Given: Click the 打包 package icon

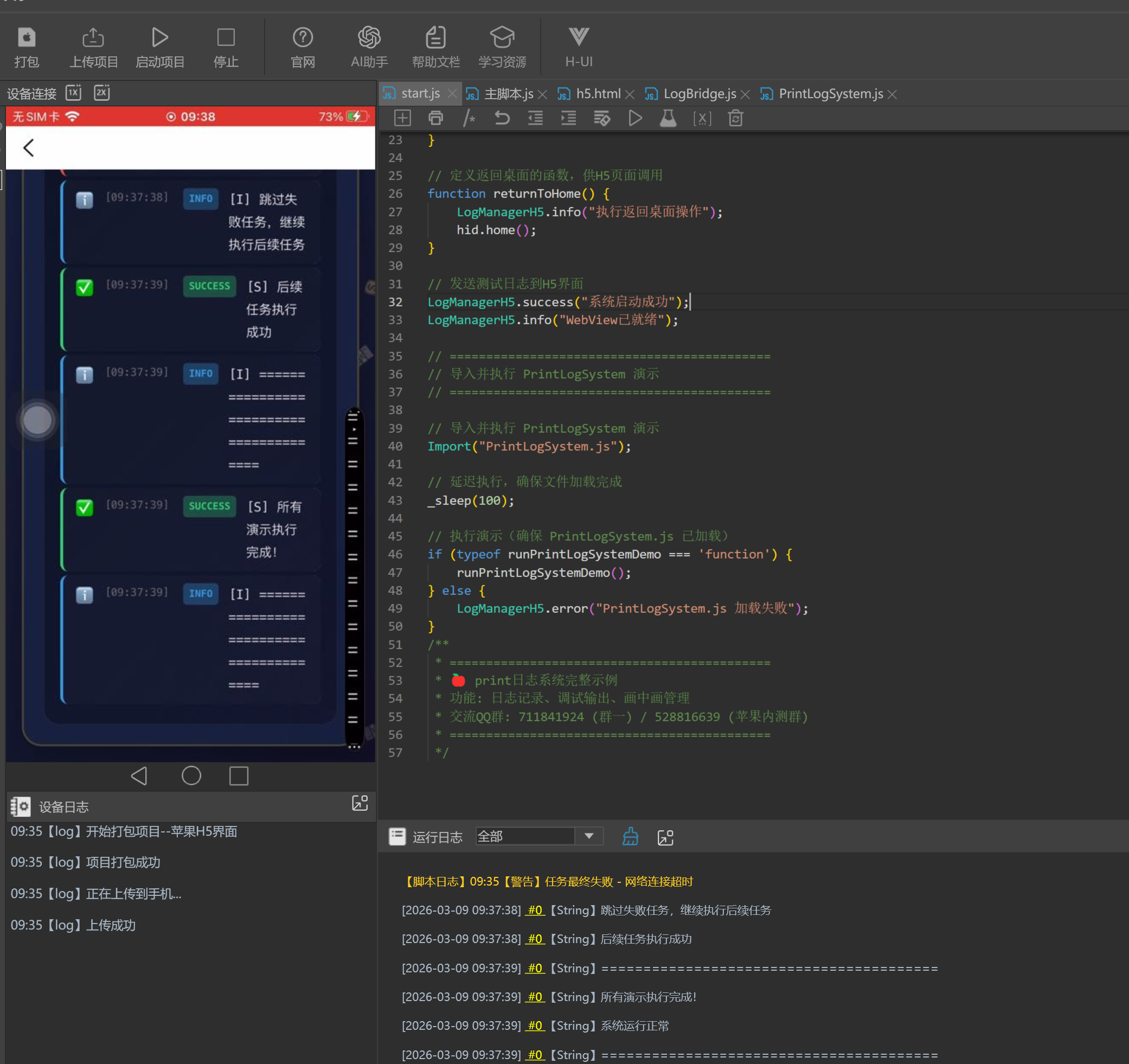Looking at the screenshot, I should (x=27, y=38).
